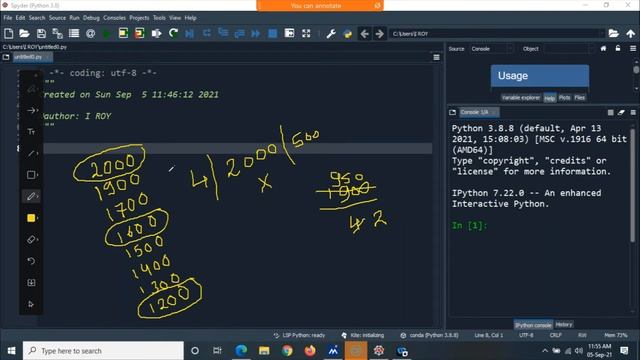This screenshot has width=640, height=360.
Task: Open Source Console combo box
Action: (491, 49)
